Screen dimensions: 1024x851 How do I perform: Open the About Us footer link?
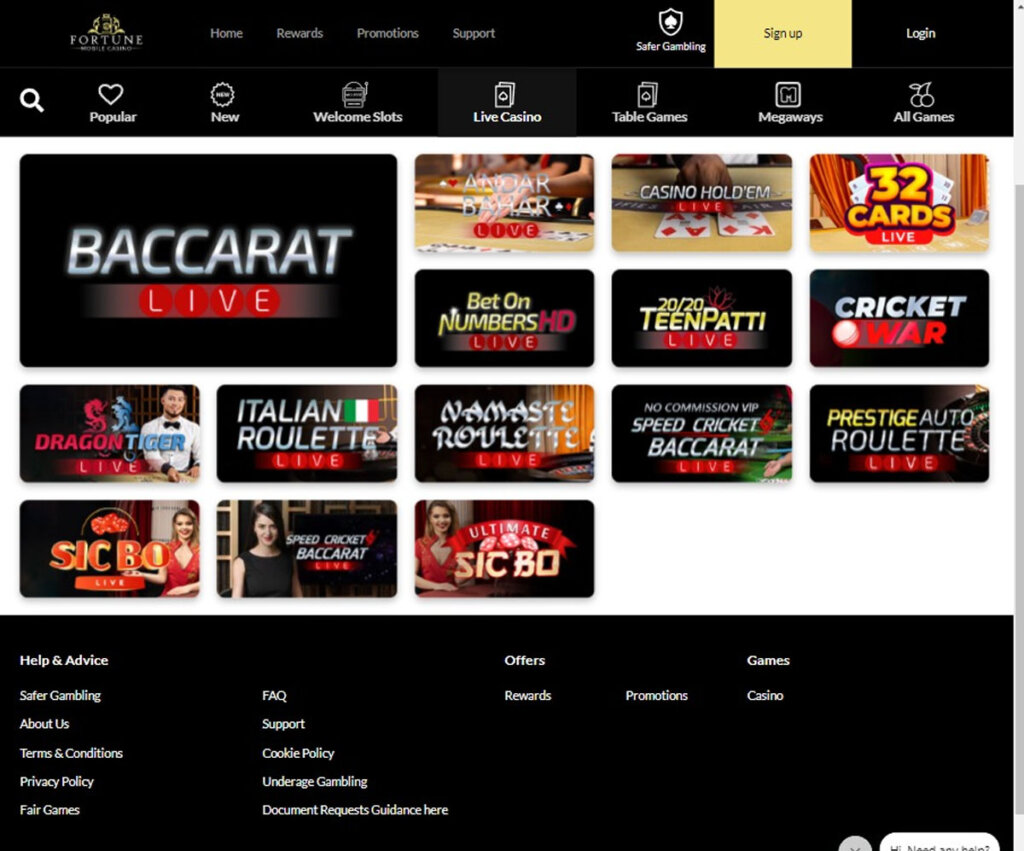(44, 724)
